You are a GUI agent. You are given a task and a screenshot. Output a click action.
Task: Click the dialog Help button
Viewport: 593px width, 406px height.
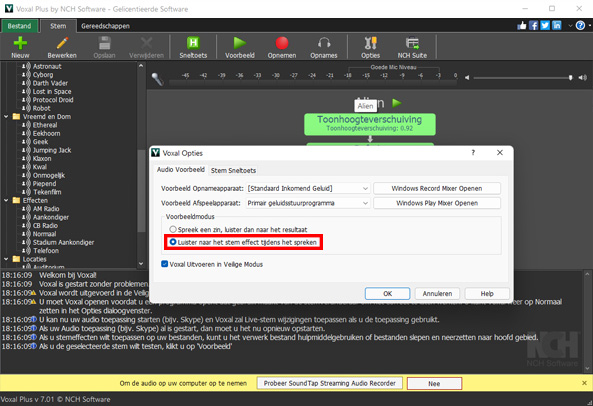pyautogui.click(x=487, y=293)
